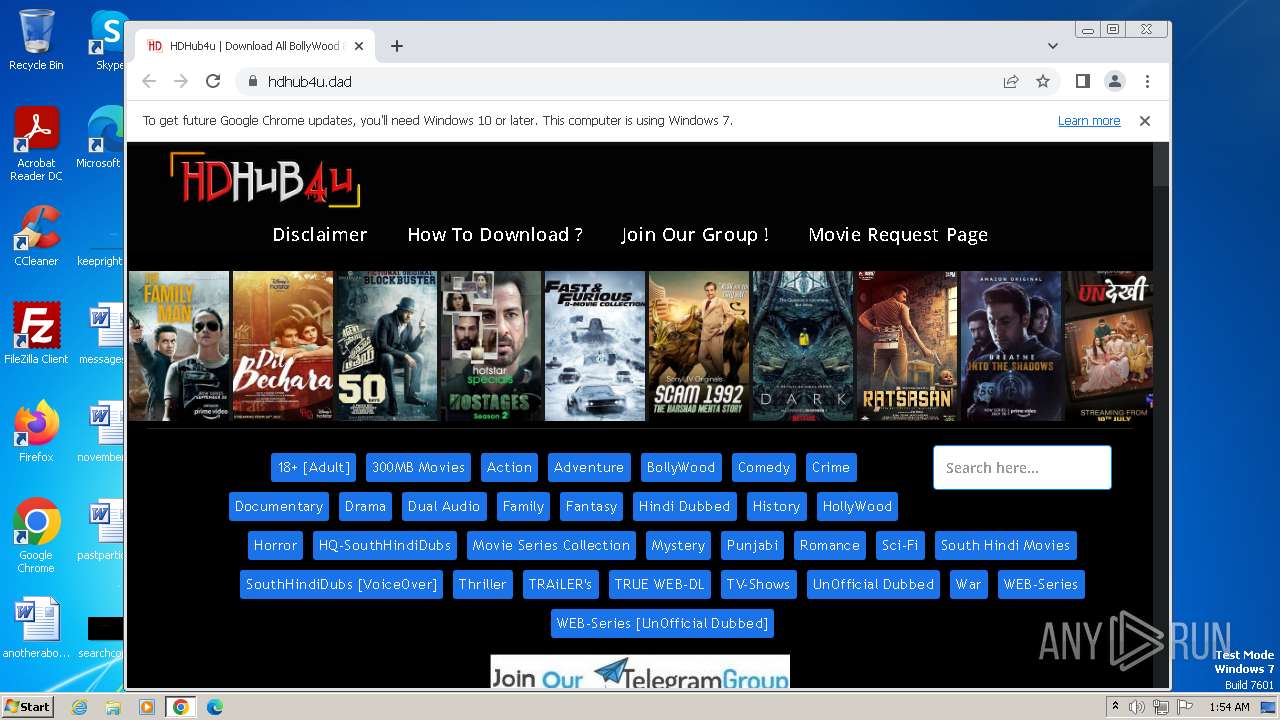
Task: Open the Chrome side panel
Action: pos(1083,82)
